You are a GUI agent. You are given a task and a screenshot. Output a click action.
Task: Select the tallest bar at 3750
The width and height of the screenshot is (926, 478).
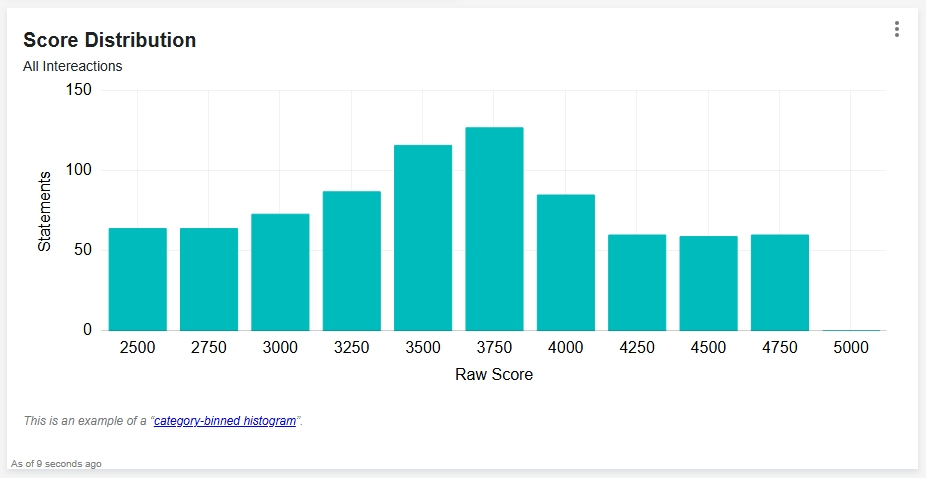coord(494,229)
